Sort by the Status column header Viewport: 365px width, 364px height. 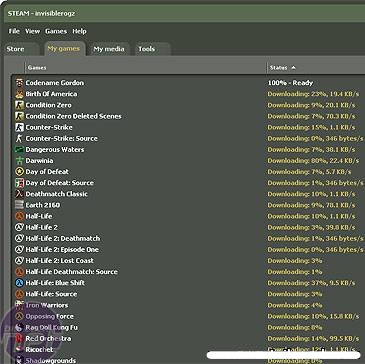(316, 68)
